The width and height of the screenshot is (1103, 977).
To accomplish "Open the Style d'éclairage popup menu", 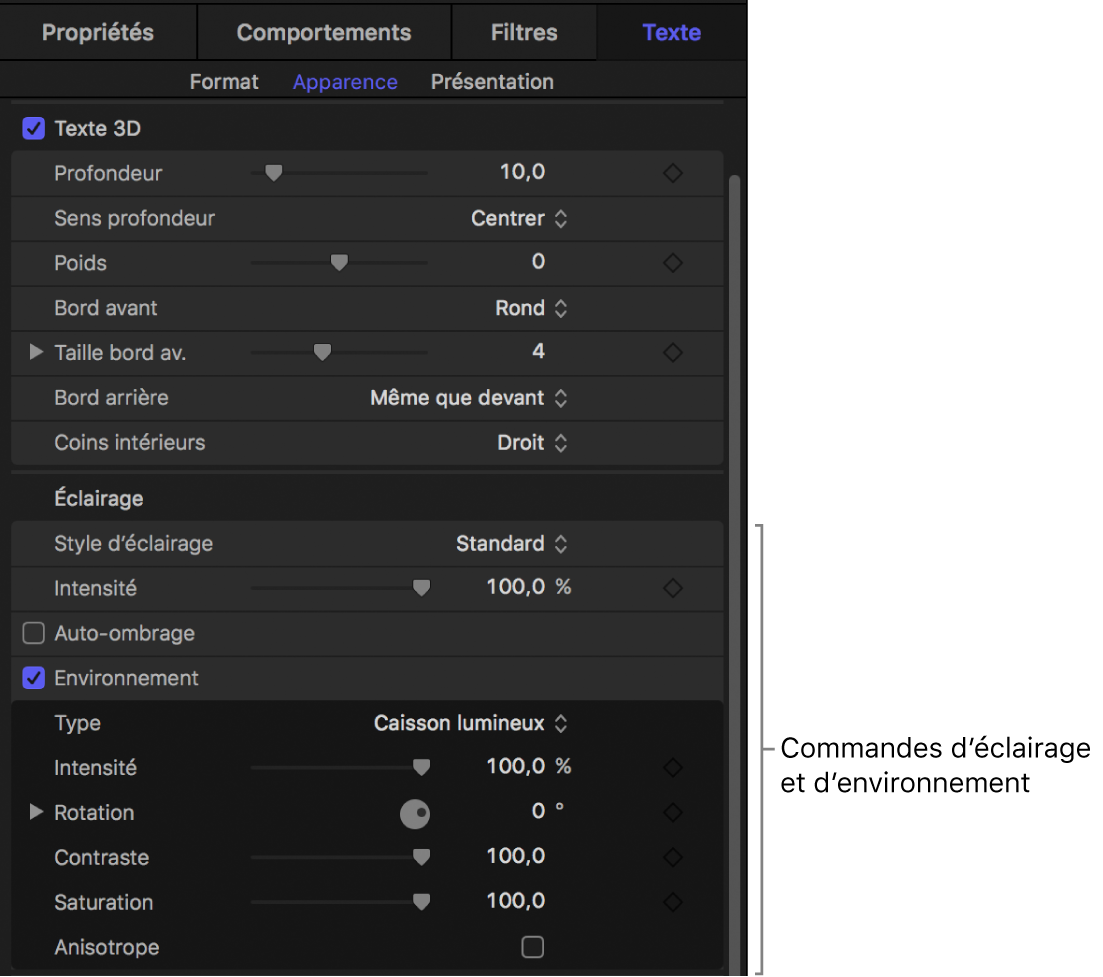I will [511, 544].
